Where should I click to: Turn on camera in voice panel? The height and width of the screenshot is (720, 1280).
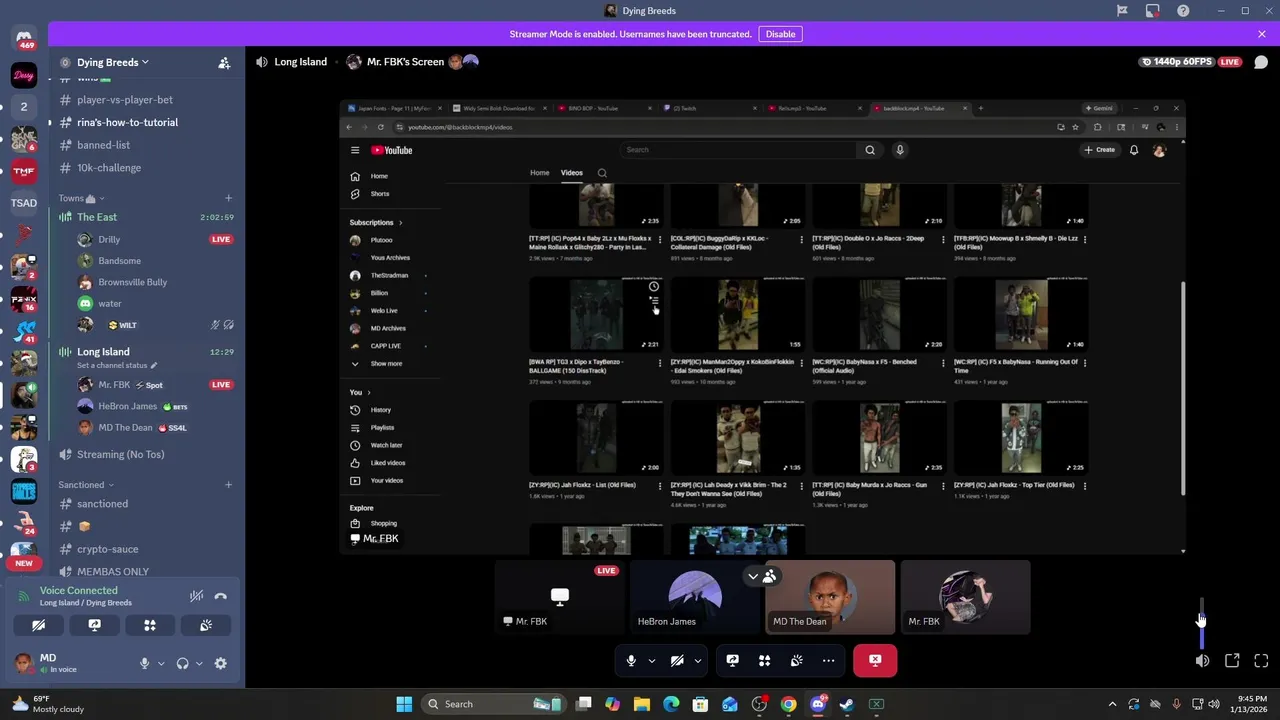coord(38,625)
